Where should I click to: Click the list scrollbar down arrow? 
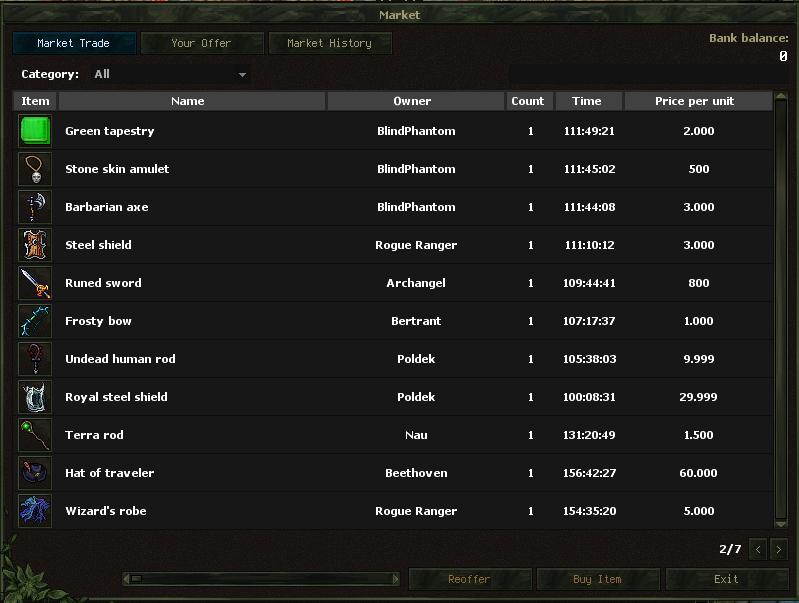coord(781,523)
